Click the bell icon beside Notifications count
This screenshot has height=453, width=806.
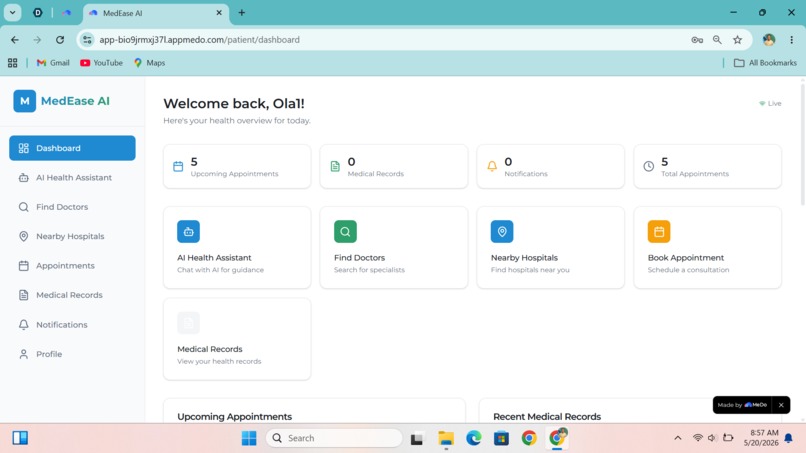[492, 166]
